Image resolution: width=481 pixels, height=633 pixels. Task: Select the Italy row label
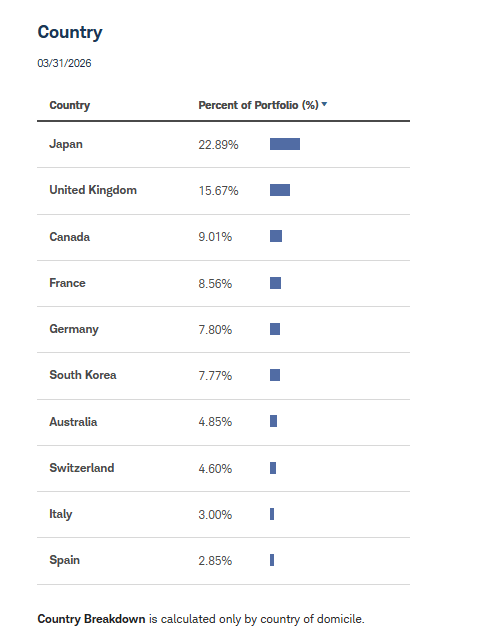coord(61,514)
